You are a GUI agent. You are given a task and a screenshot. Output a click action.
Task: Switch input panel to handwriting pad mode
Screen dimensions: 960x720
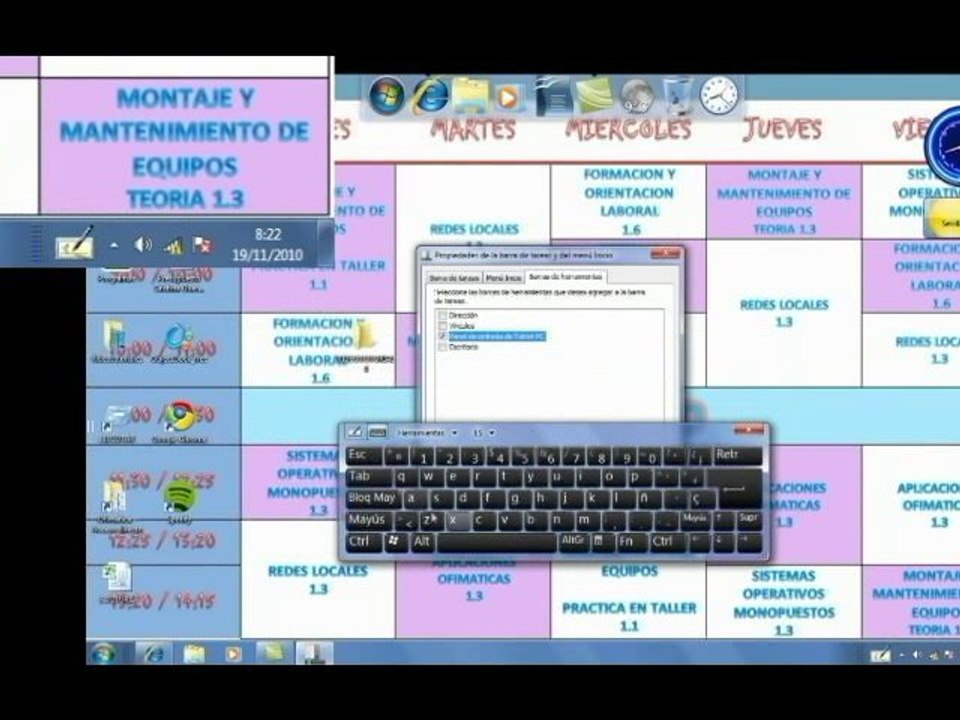click(x=354, y=432)
